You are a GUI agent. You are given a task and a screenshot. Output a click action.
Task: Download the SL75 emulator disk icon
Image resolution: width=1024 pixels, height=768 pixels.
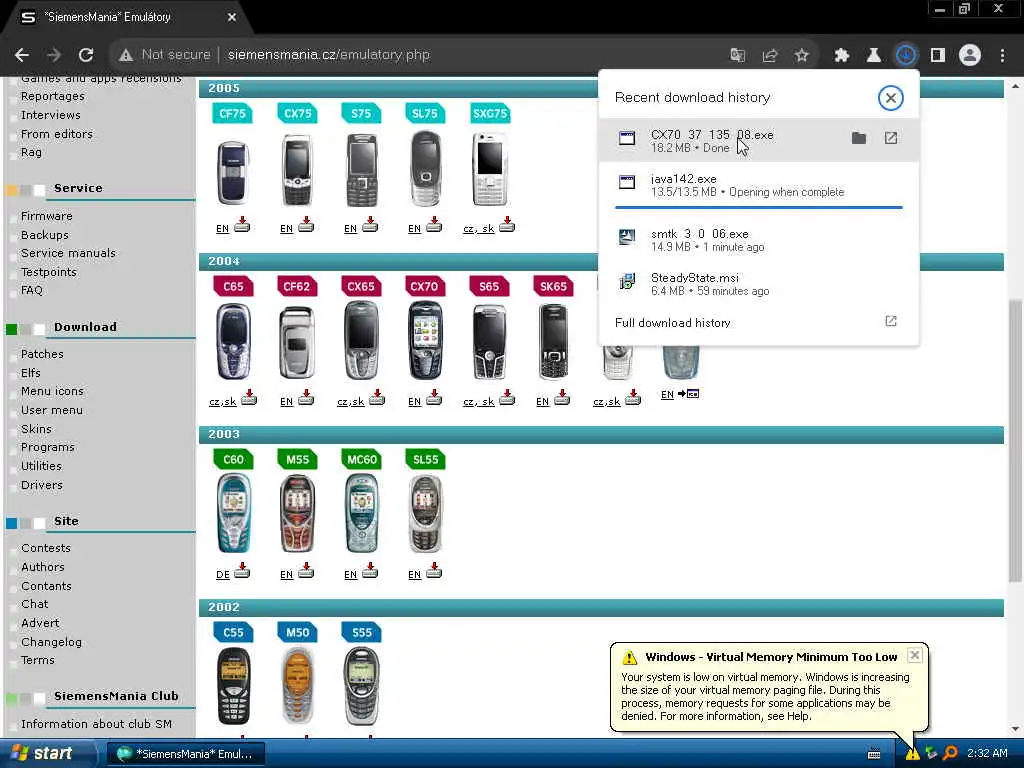[434, 225]
